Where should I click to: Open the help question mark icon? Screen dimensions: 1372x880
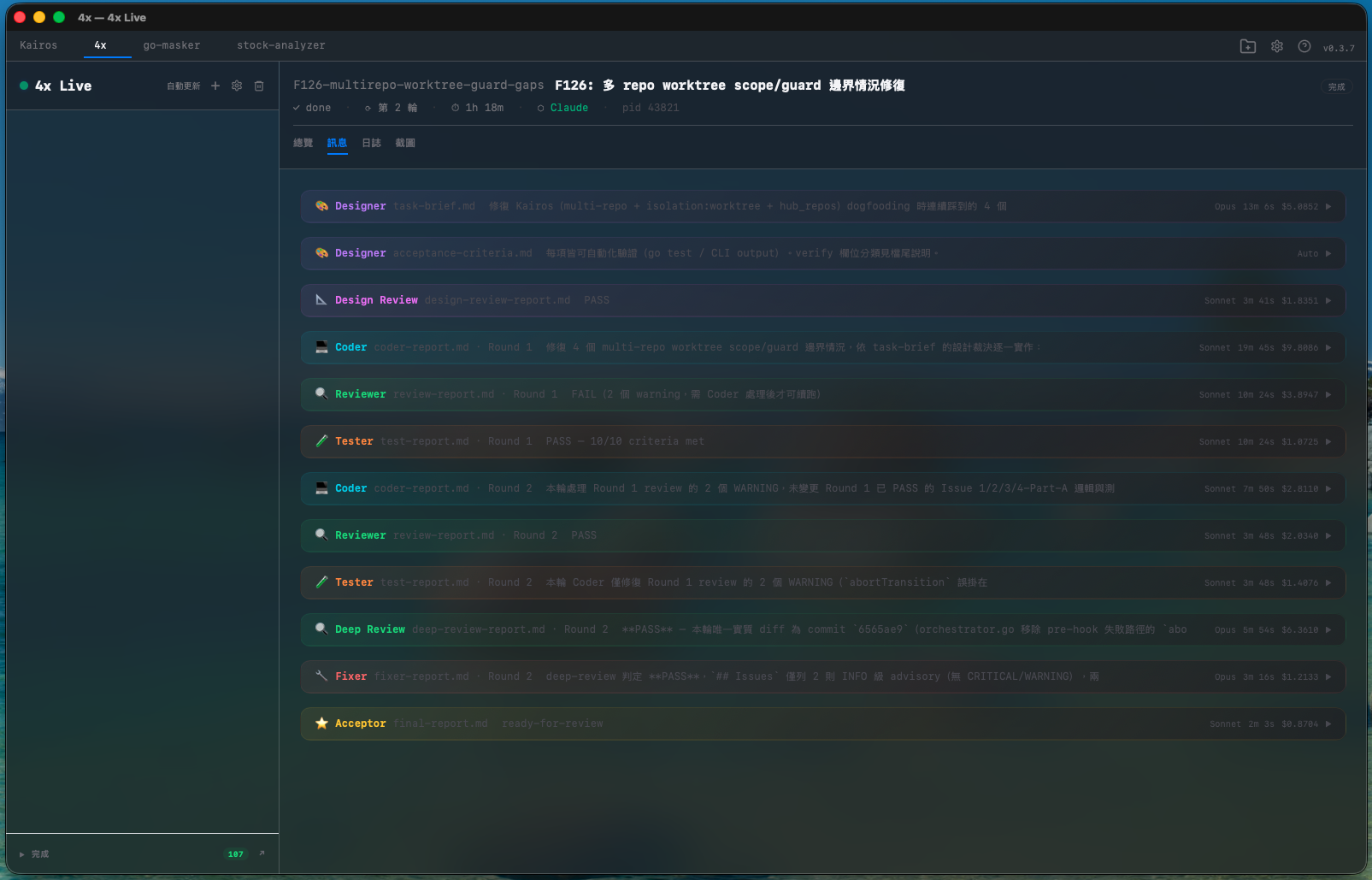(1304, 46)
